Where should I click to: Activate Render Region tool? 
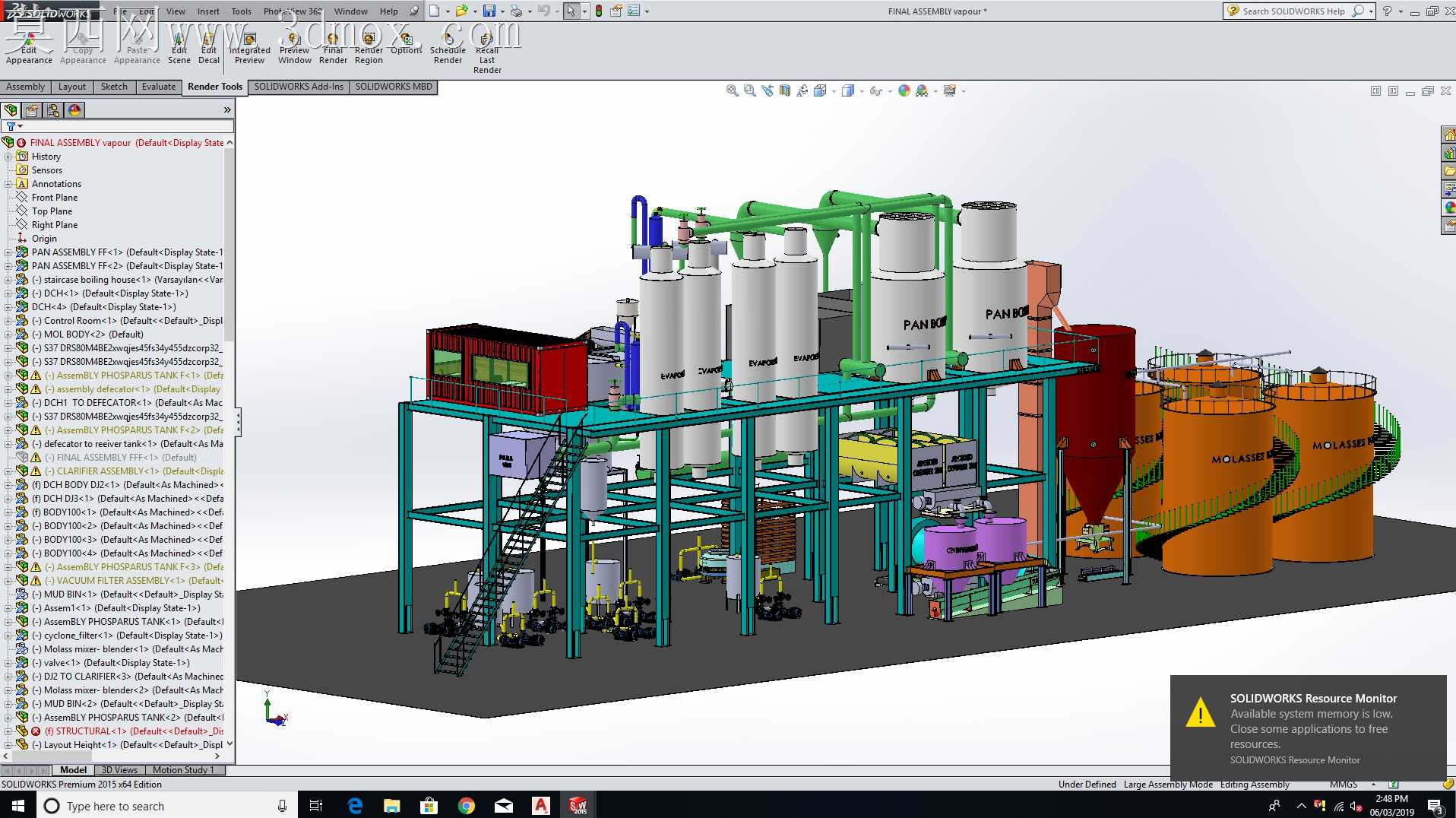click(369, 47)
